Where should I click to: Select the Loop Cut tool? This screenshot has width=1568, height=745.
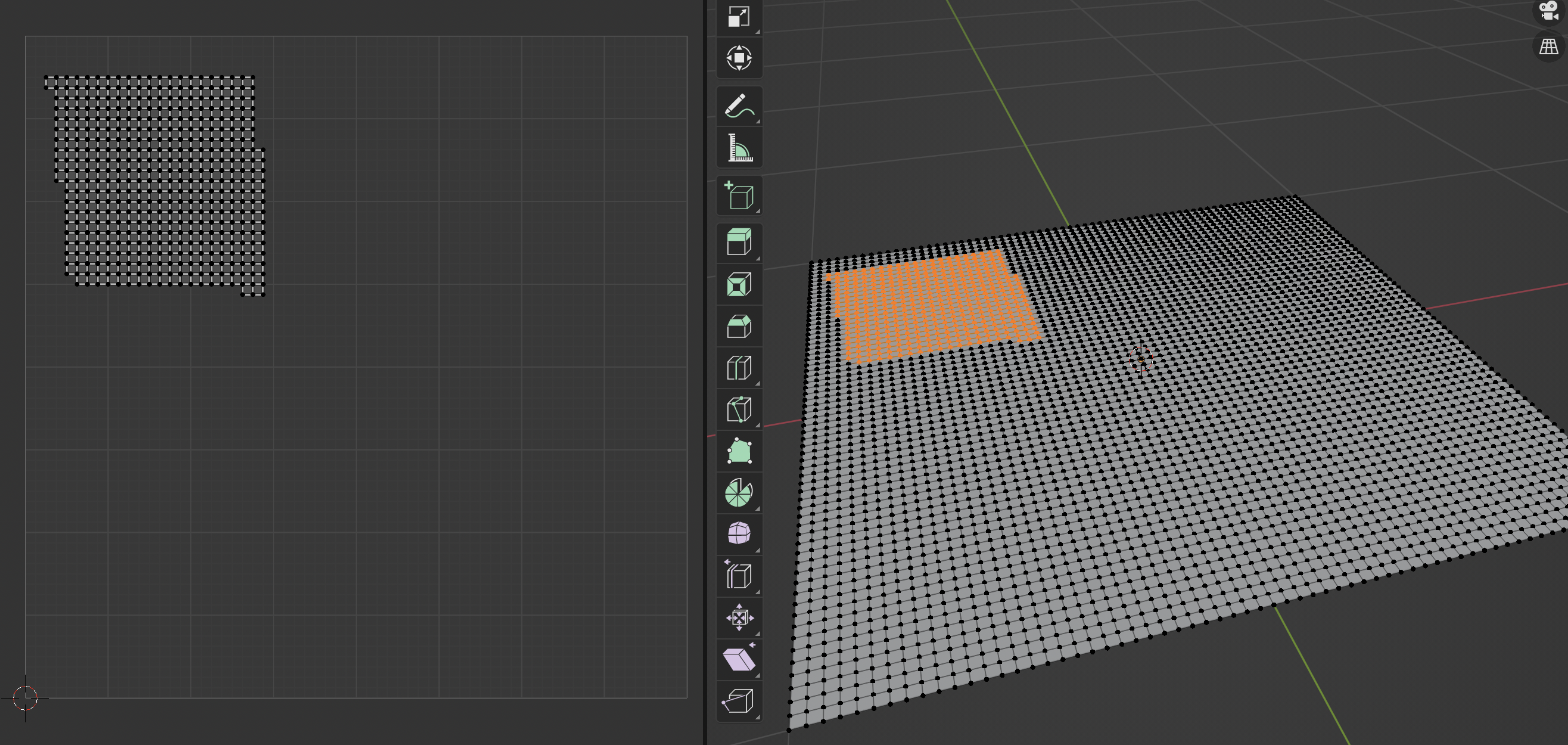739,368
